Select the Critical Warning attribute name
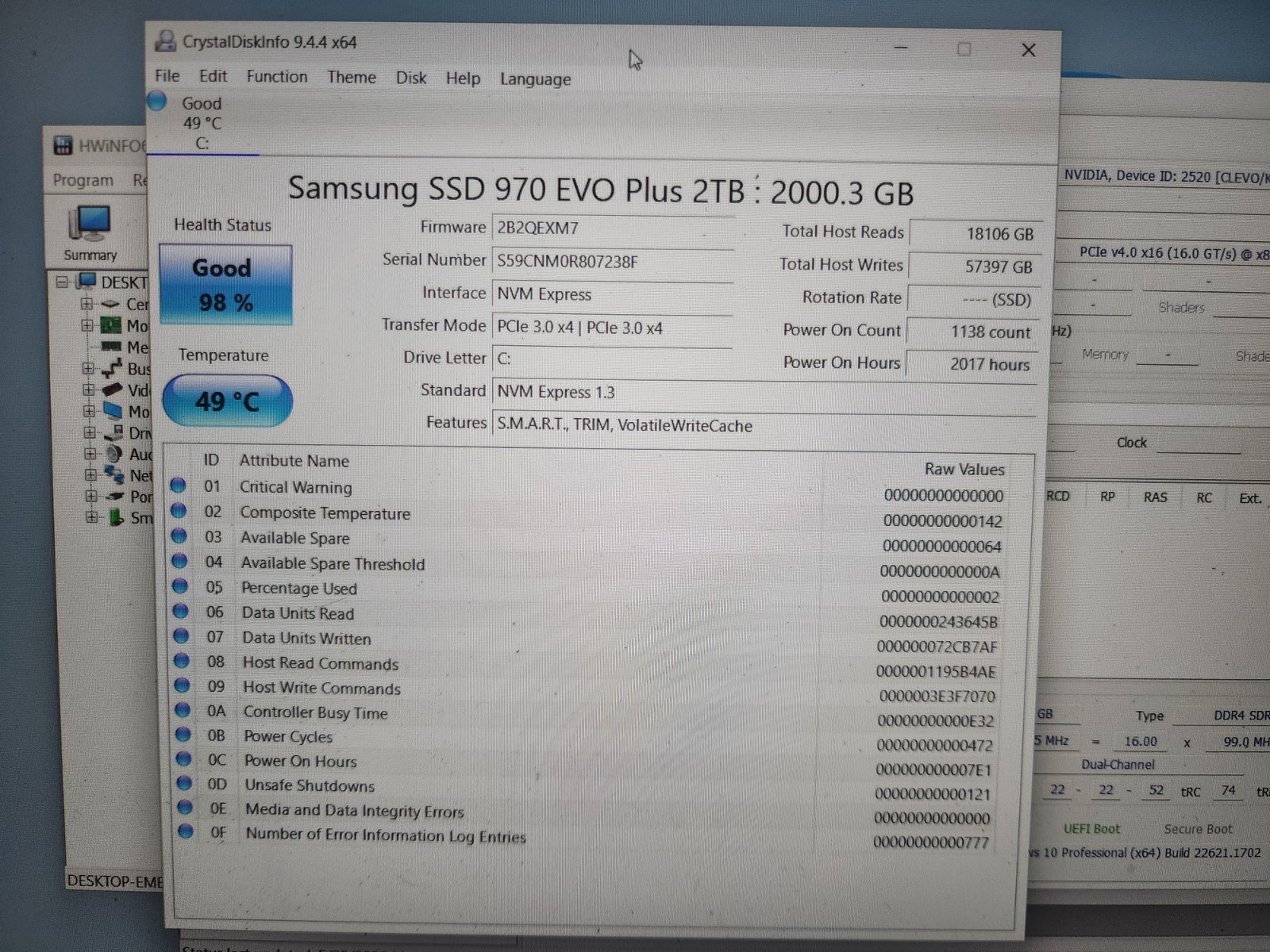This screenshot has width=1270, height=952. 295,487
